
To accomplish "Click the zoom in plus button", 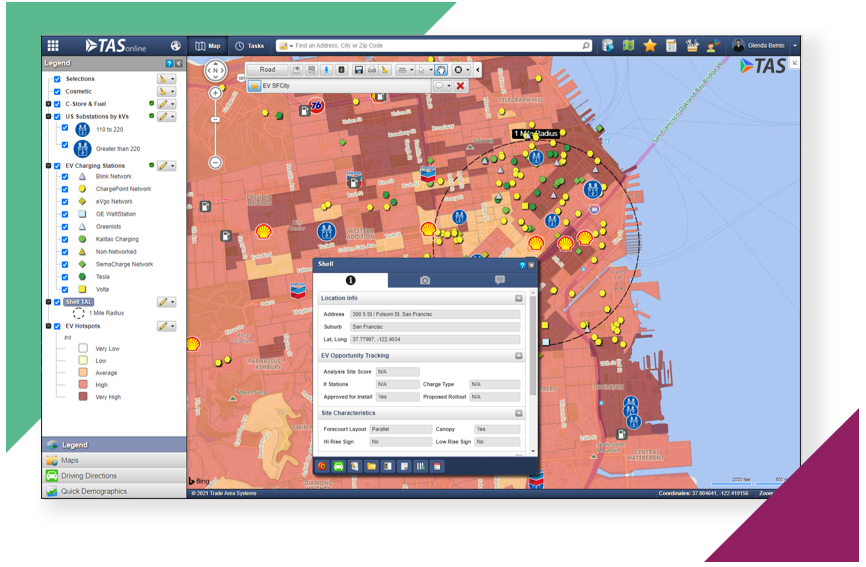I will click(x=215, y=93).
